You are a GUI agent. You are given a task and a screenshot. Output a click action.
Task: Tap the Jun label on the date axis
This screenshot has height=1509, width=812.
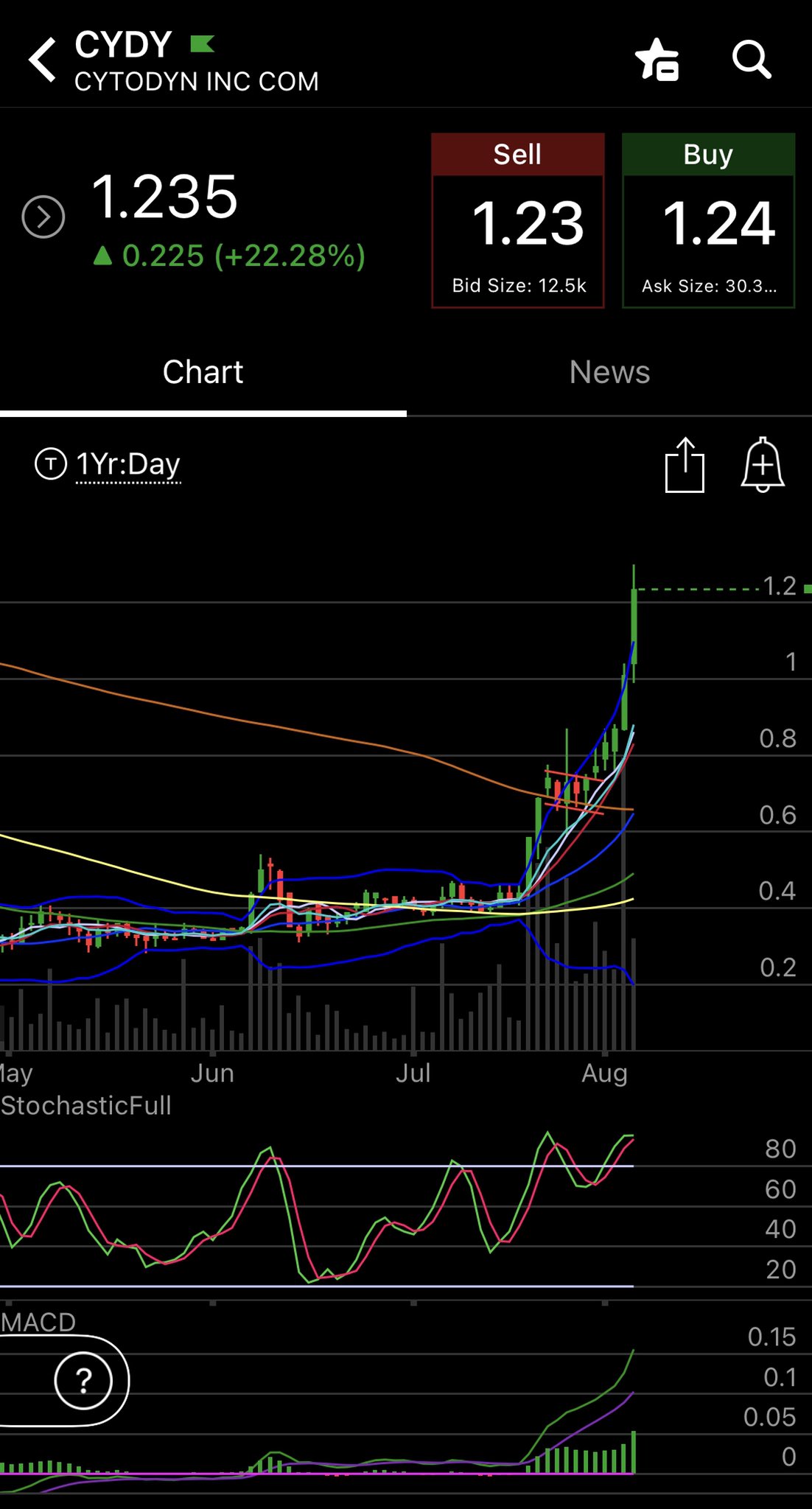[x=212, y=1073]
